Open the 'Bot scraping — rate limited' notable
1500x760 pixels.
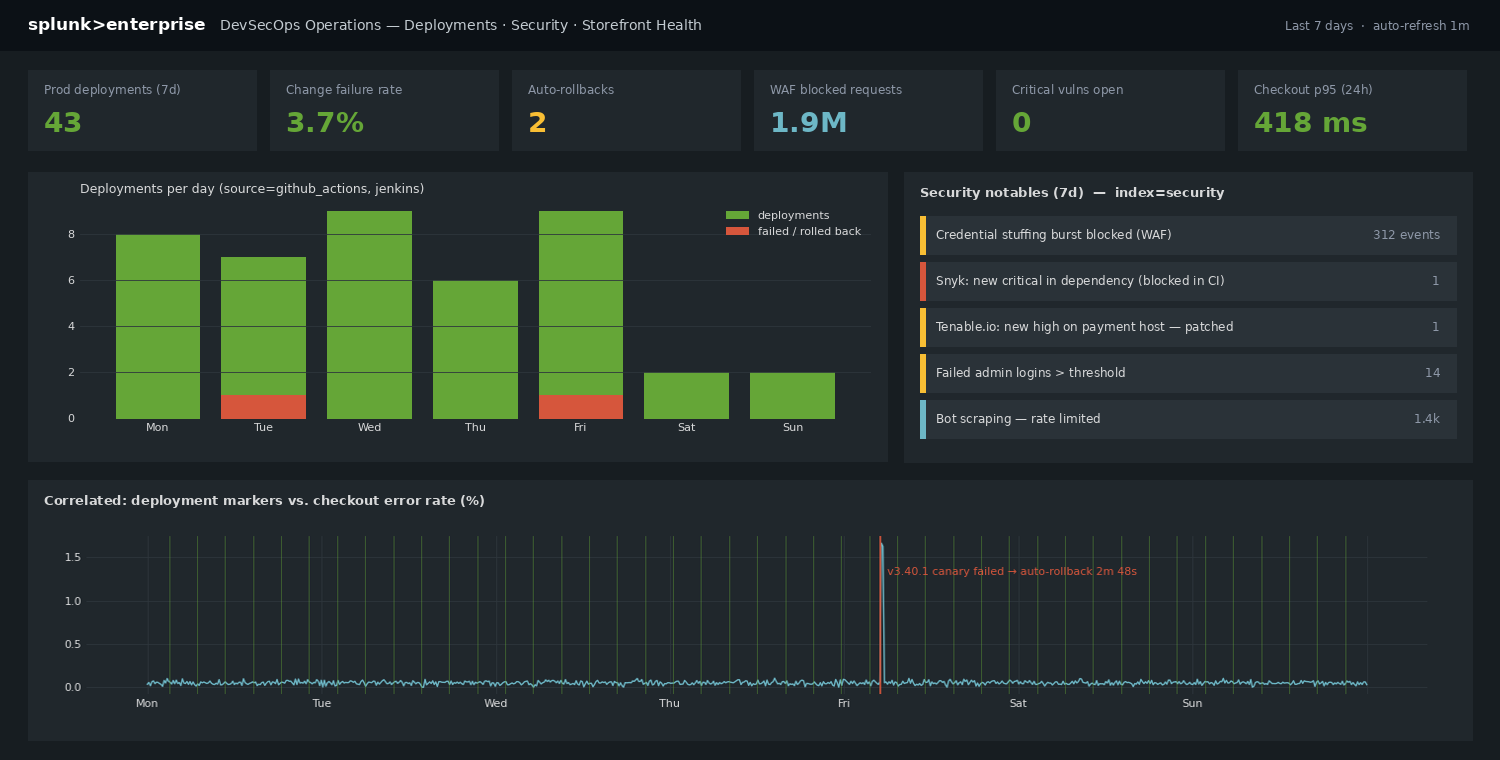pyautogui.click(x=1188, y=419)
